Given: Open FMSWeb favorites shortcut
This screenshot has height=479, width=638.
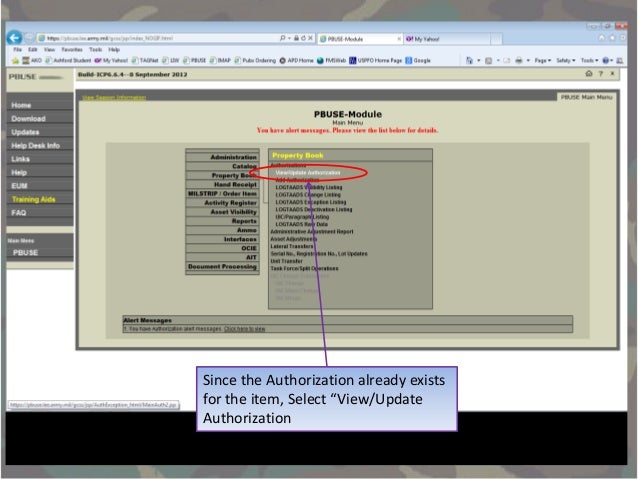Looking at the screenshot, I should click(x=331, y=61).
